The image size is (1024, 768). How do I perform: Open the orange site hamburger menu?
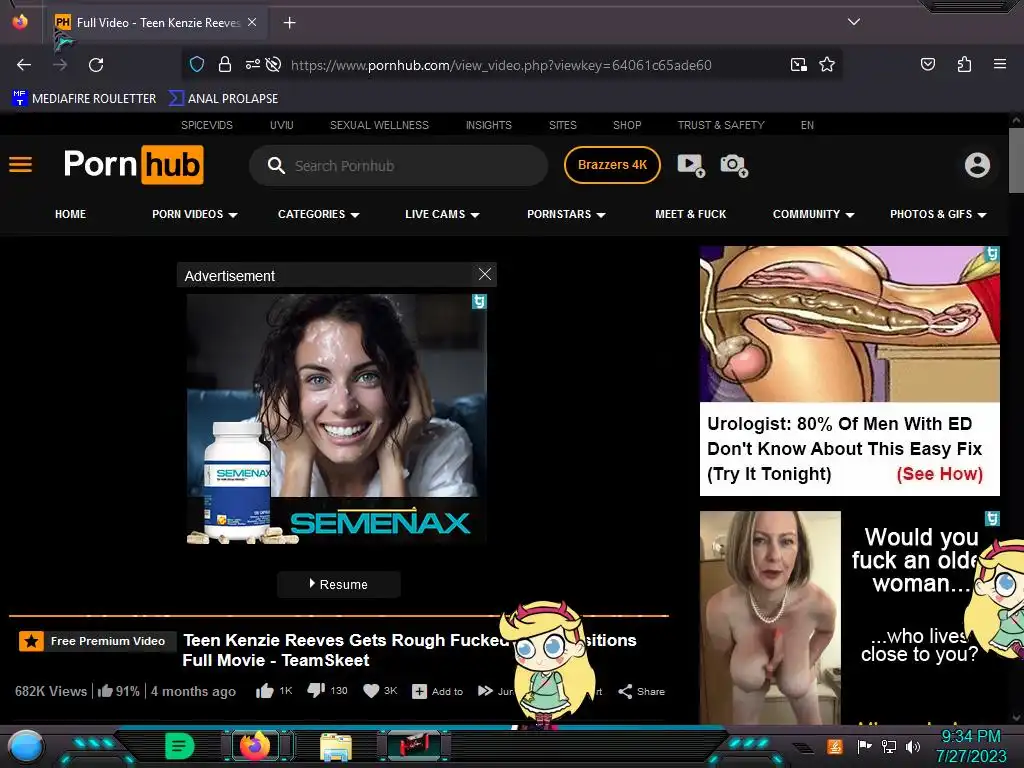coord(20,165)
